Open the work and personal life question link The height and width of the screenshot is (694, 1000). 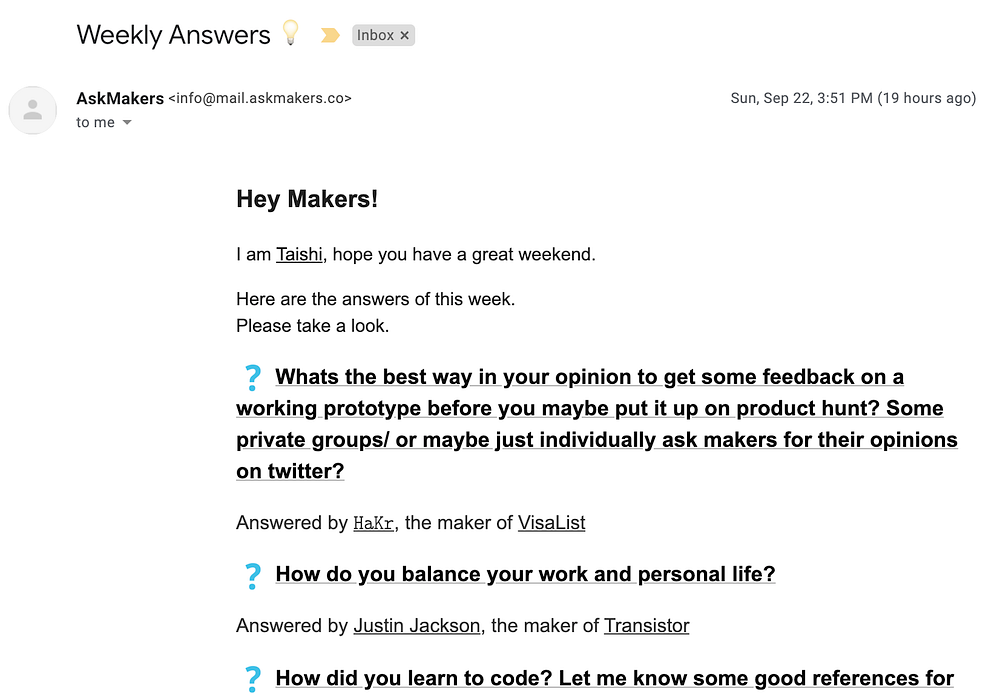[525, 574]
